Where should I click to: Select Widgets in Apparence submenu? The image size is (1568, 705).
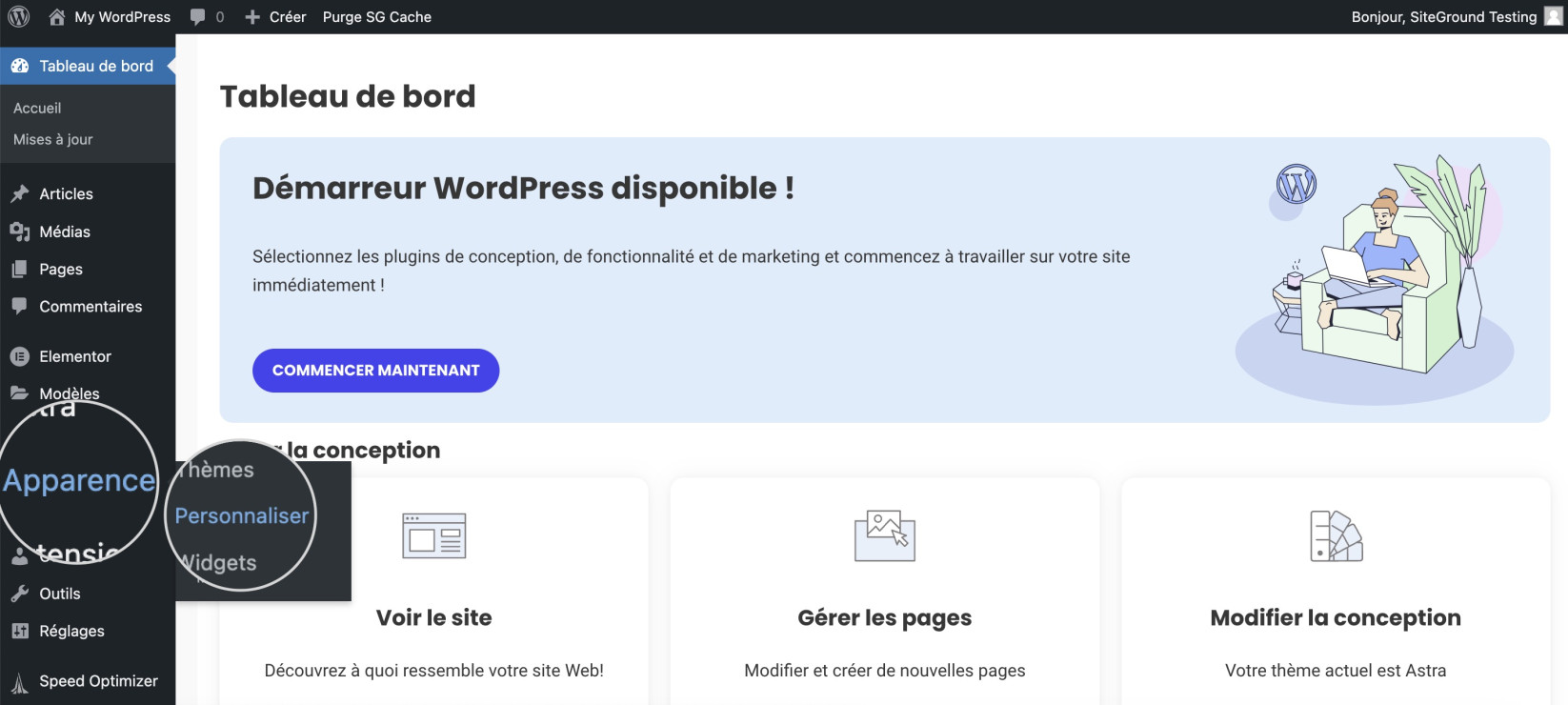(x=219, y=563)
